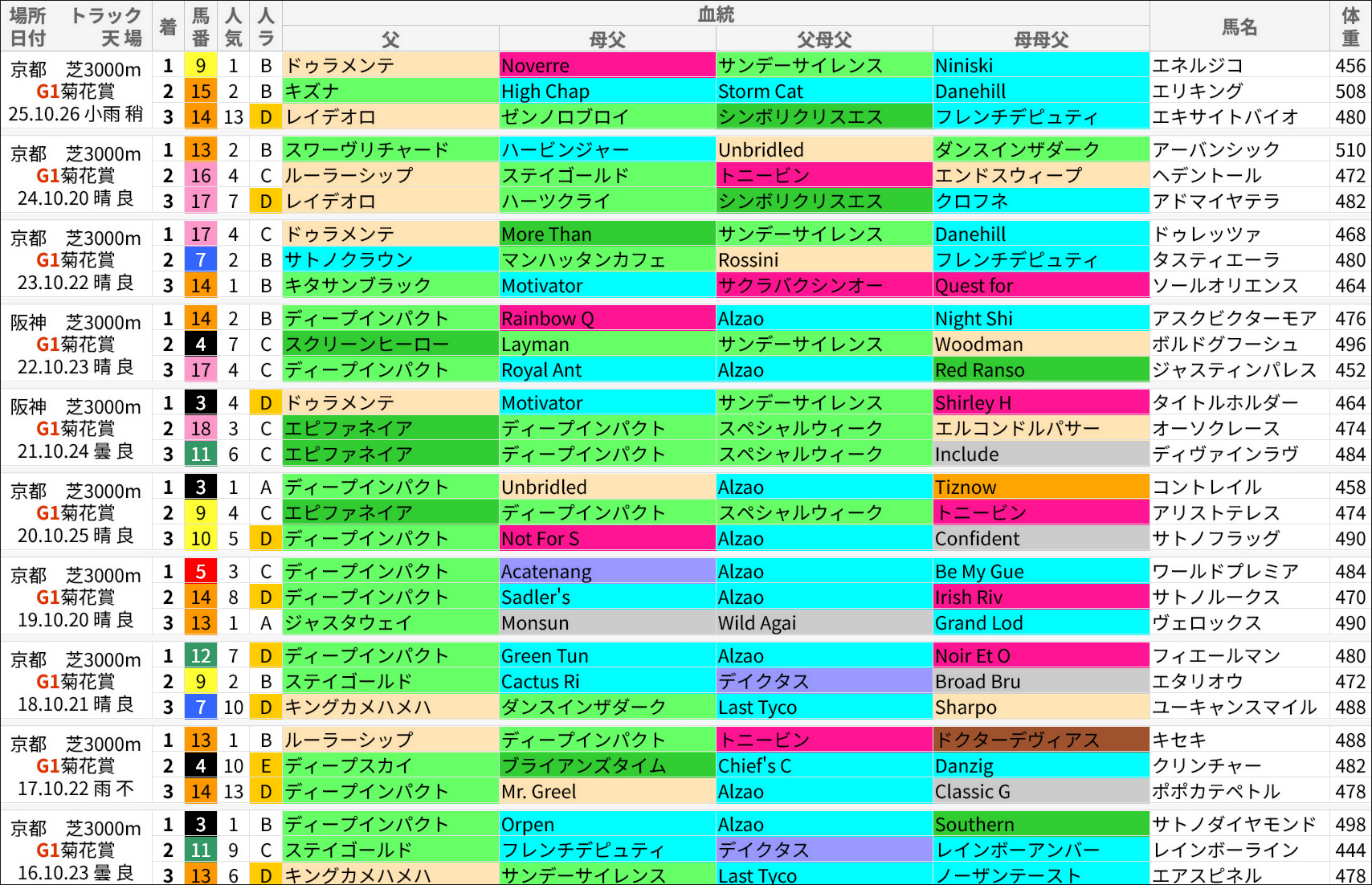
Task: Select the horse name エリキング
Action: click(1198, 92)
